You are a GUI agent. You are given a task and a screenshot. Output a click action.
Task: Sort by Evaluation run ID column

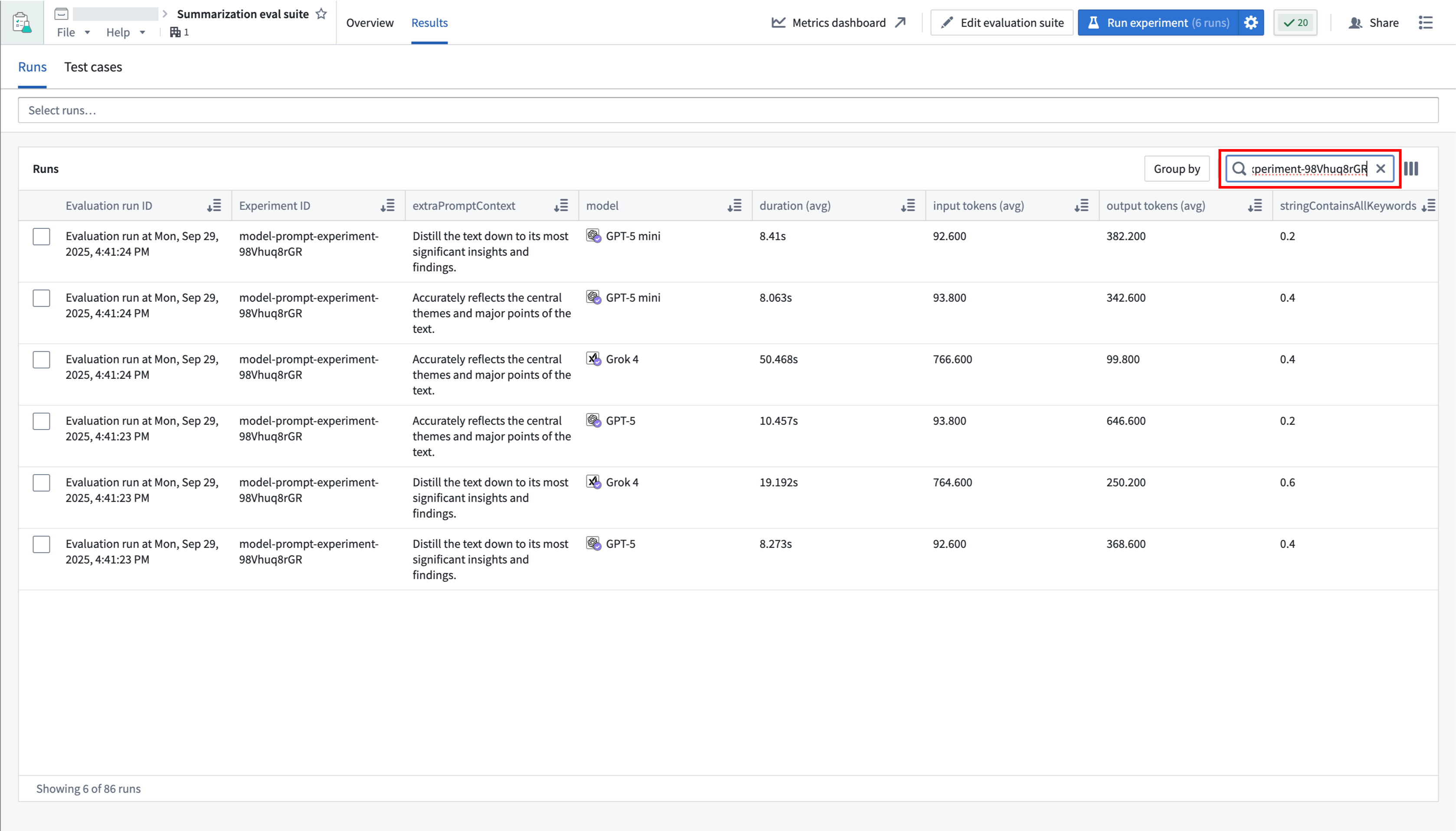point(214,206)
